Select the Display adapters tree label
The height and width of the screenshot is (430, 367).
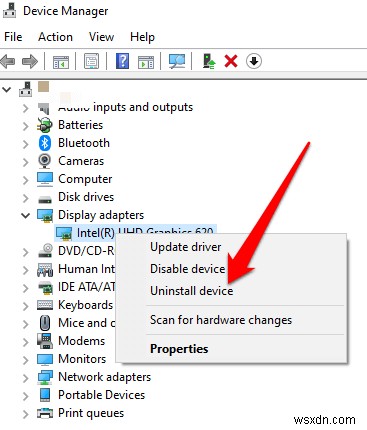(101, 215)
